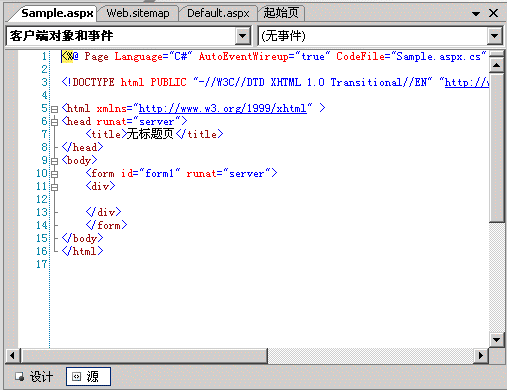Click the scroll up arrow in vertical scrollbar

[x=496, y=65]
